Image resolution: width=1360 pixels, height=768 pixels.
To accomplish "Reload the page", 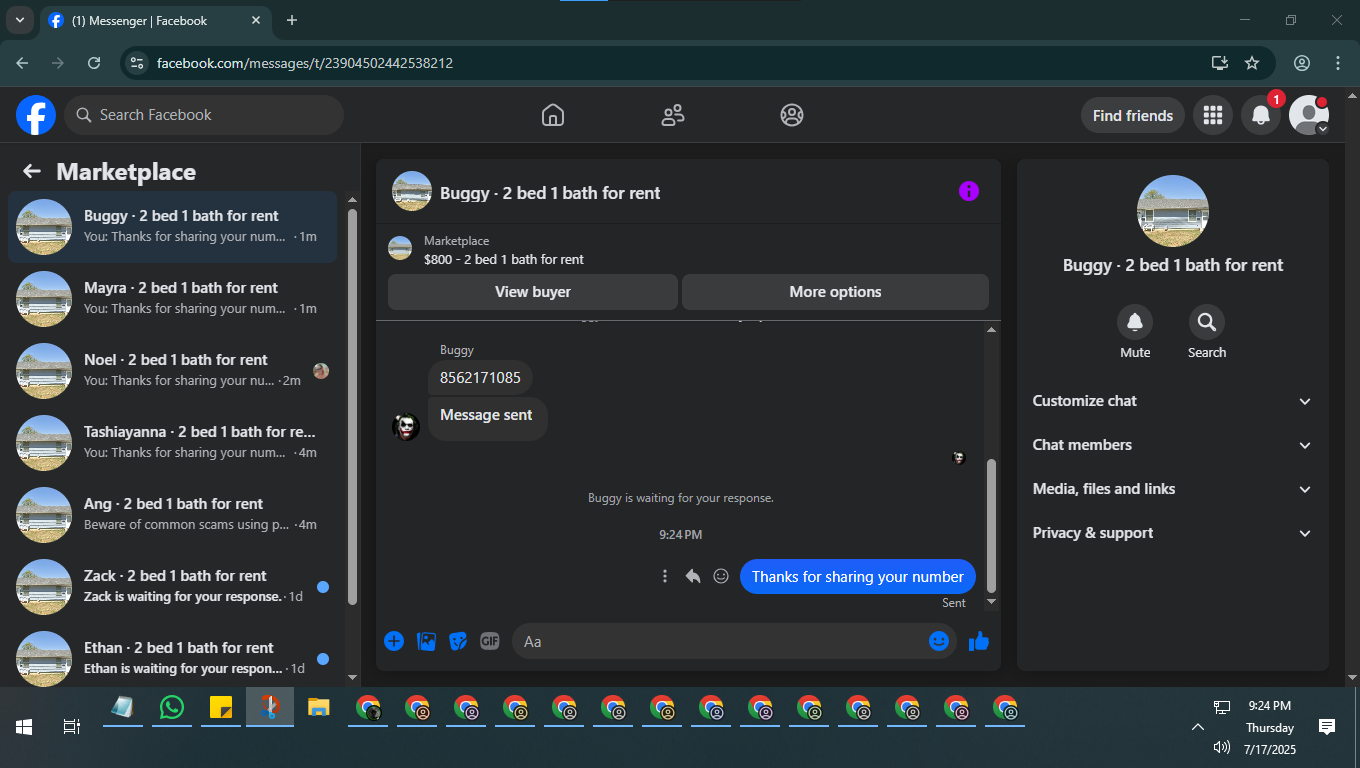I will pyautogui.click(x=94, y=63).
